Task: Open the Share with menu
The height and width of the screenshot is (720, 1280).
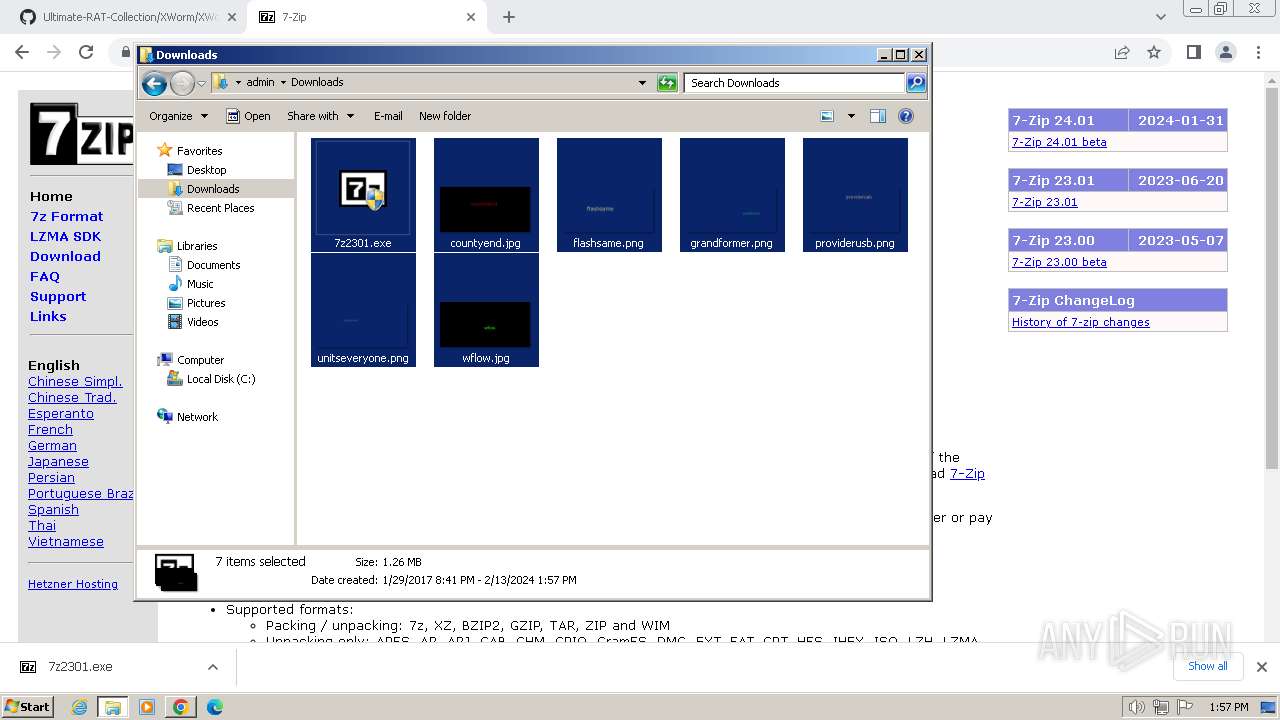Action: (320, 116)
